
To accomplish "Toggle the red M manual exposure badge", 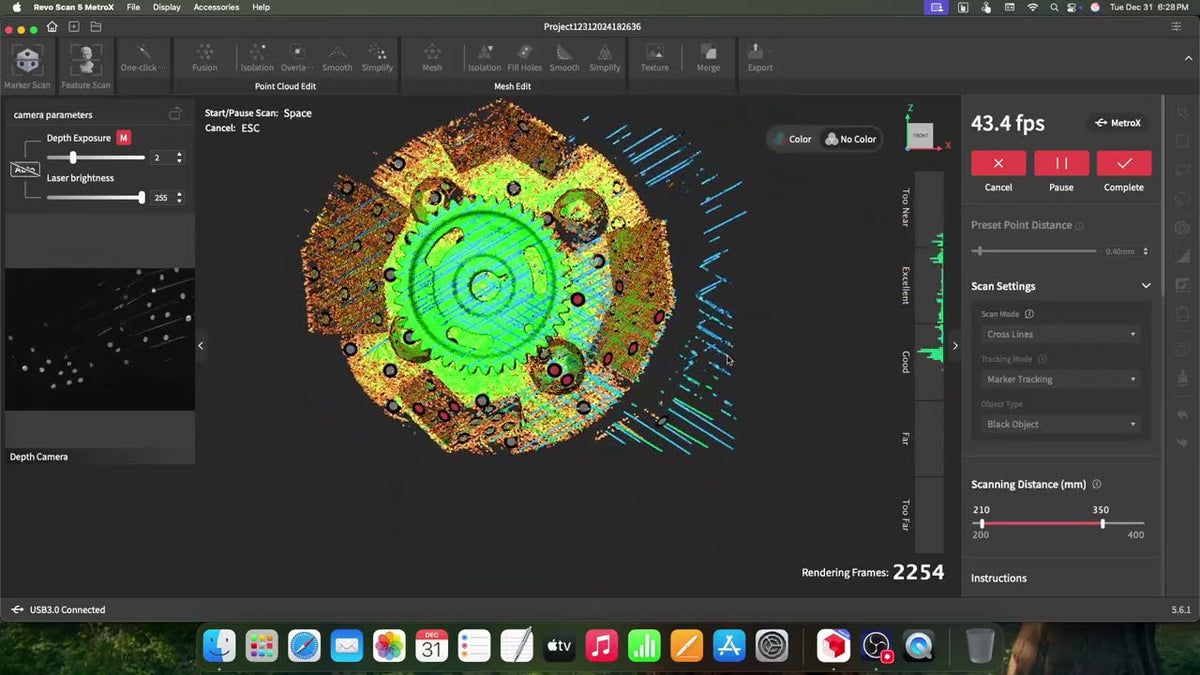I will pyautogui.click(x=123, y=138).
